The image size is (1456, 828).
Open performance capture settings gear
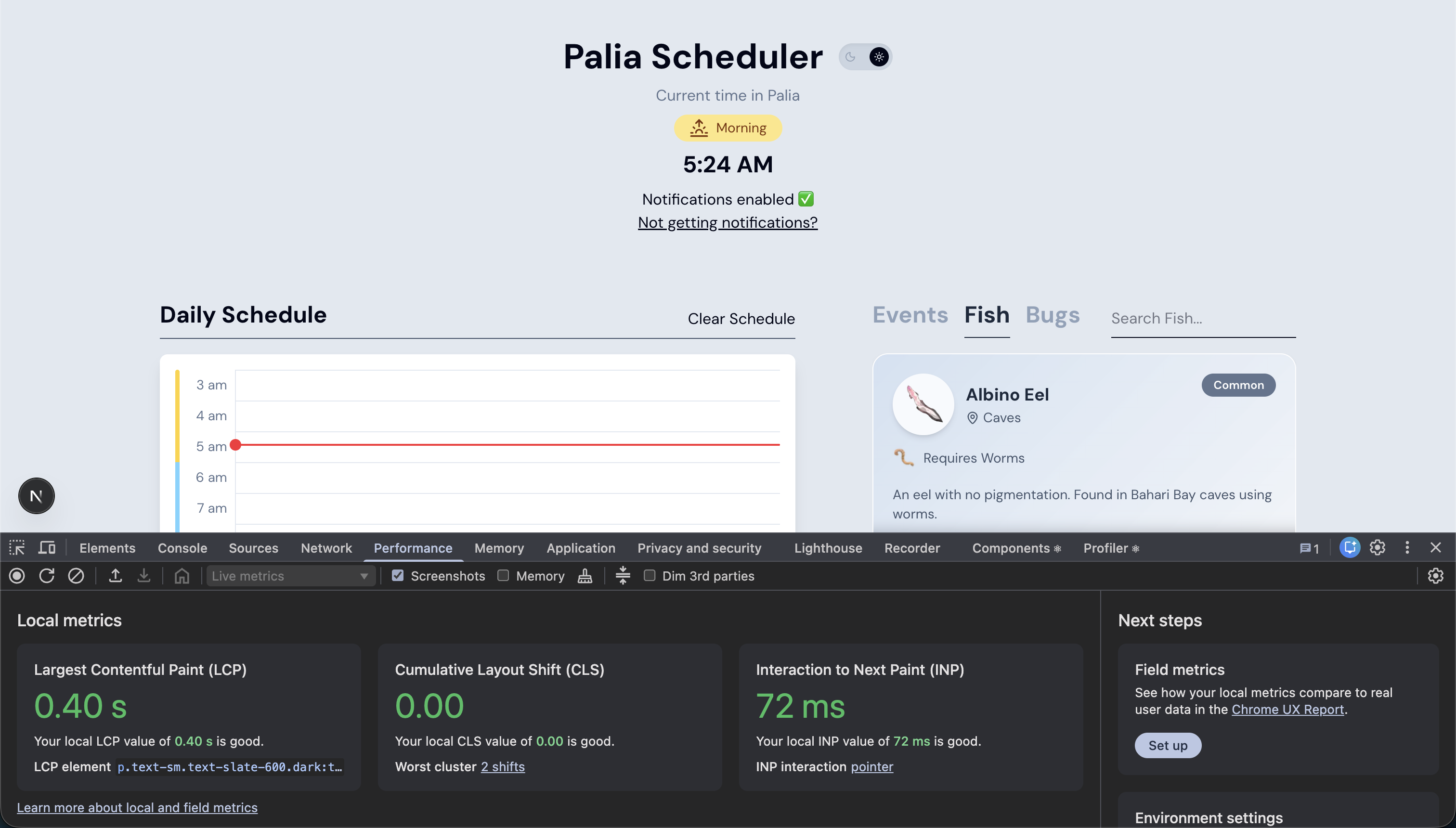pos(1435,576)
